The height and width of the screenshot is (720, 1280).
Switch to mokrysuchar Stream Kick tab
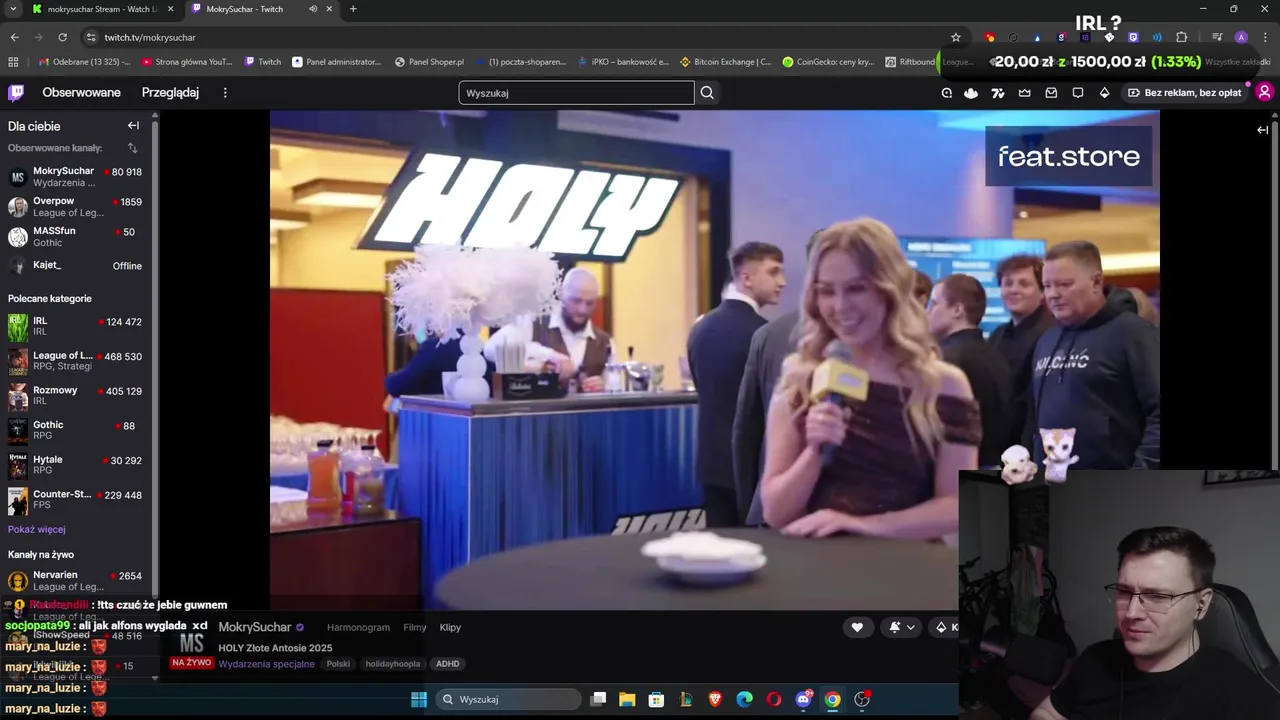(101, 9)
